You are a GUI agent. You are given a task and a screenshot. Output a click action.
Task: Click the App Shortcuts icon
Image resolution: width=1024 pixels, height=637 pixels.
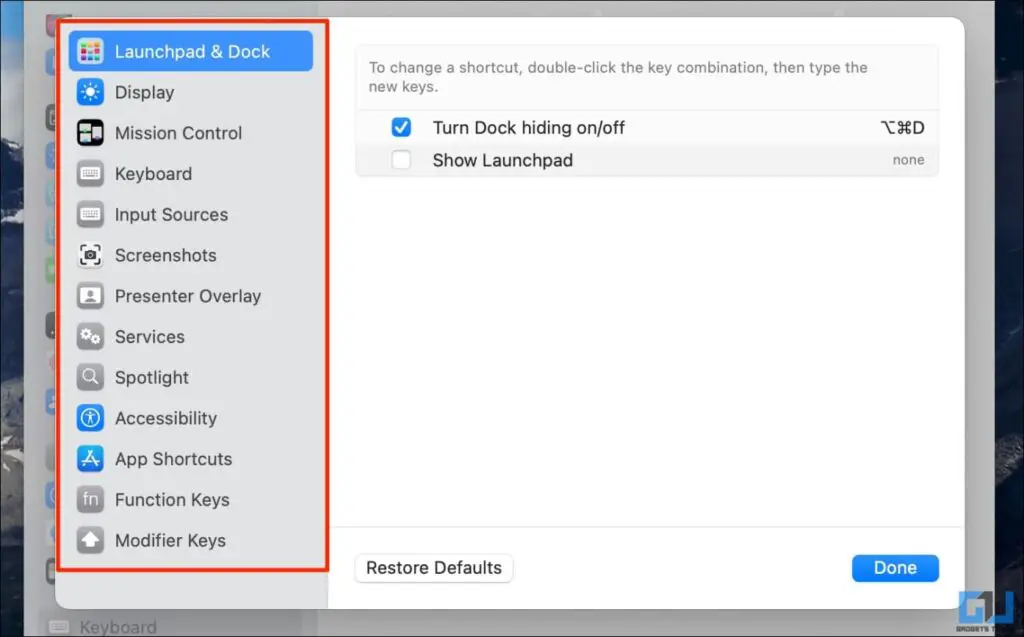[x=91, y=459]
